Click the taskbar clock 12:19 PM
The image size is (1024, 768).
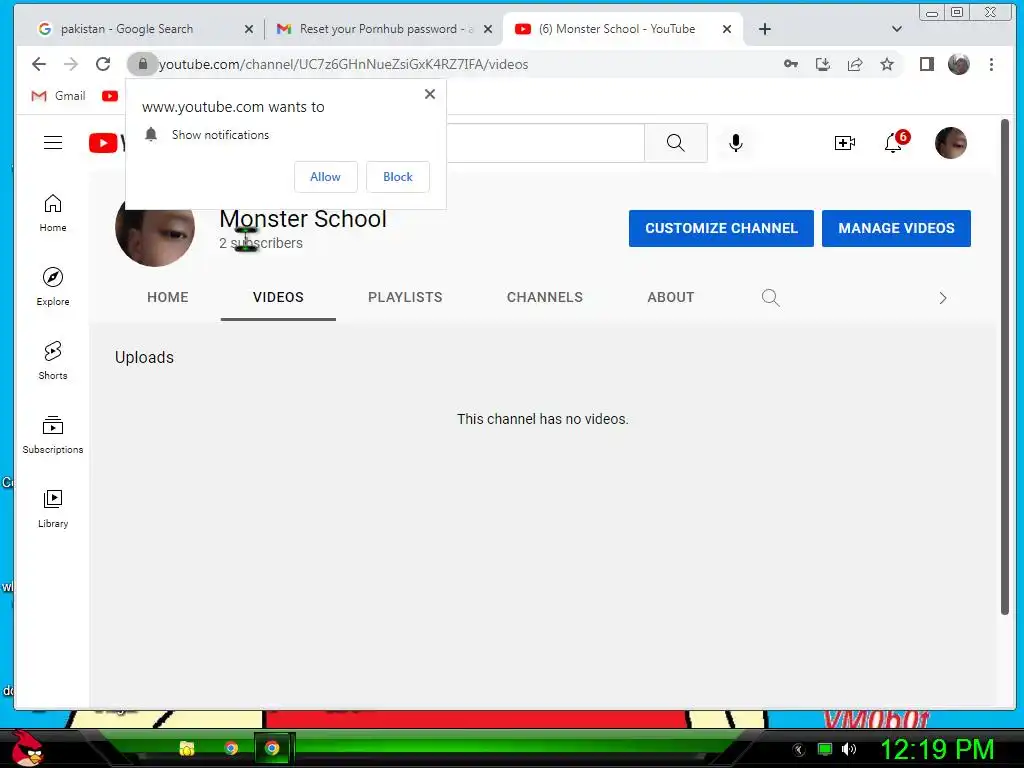click(x=937, y=749)
